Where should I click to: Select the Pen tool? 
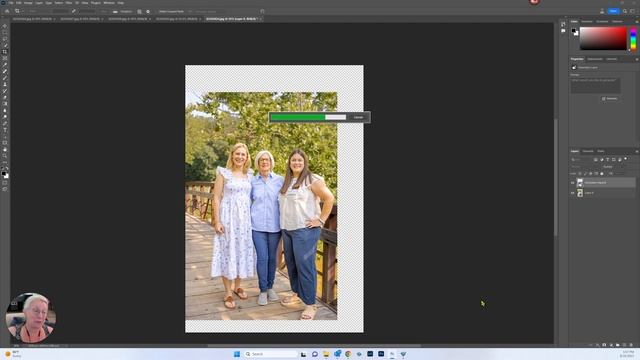point(5,123)
